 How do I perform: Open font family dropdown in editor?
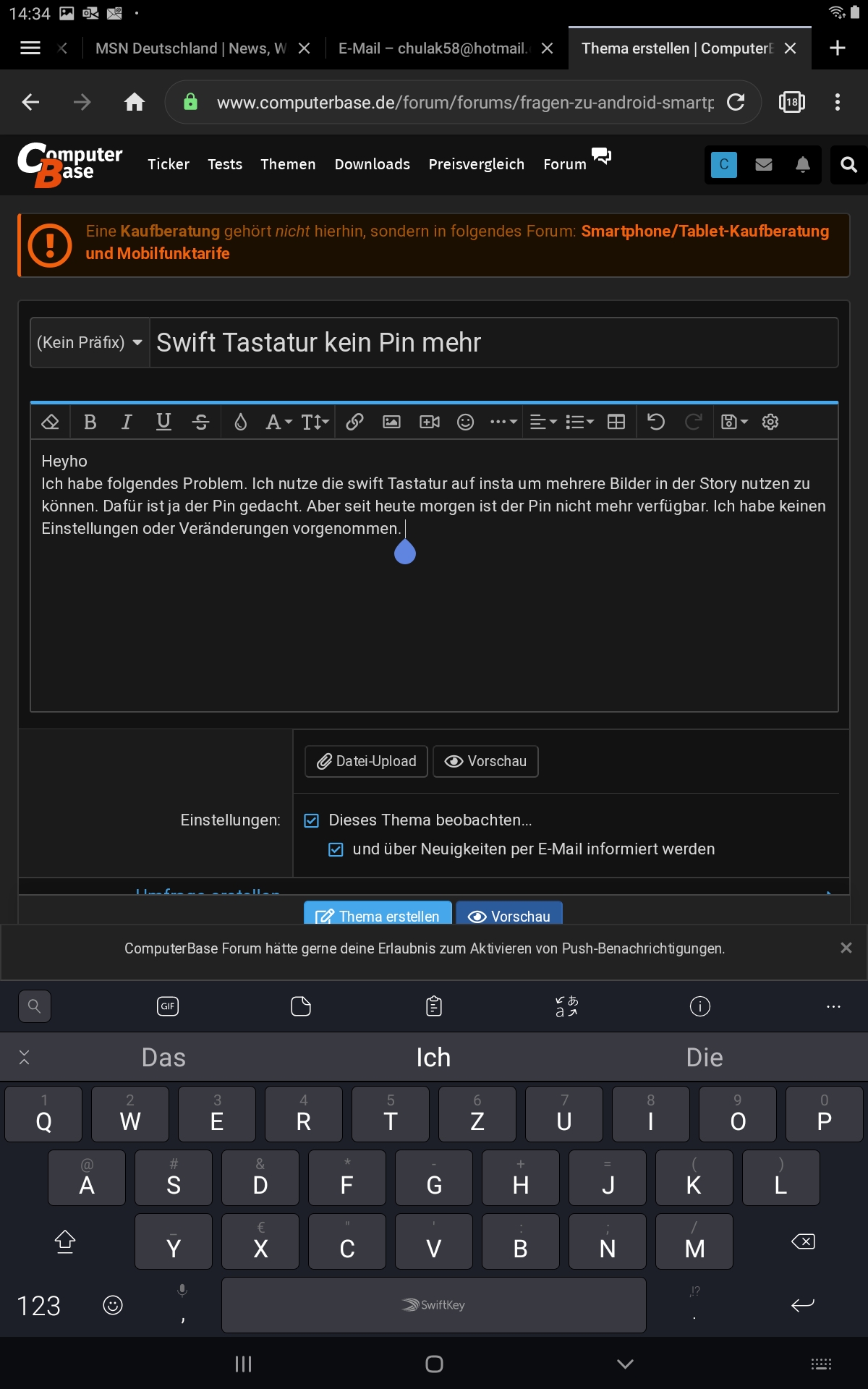pyautogui.click(x=278, y=422)
